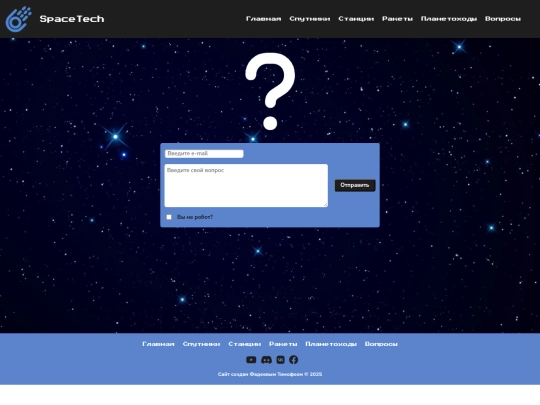Click the SpaceTech comet logo icon
Image resolution: width=540 pixels, height=405 pixels.
point(19,19)
